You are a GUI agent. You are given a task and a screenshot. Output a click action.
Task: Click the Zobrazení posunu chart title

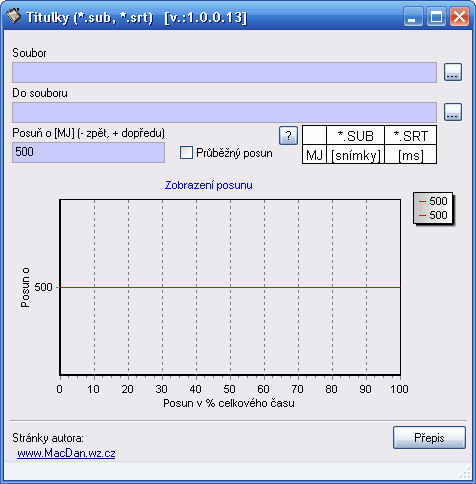[x=209, y=185]
